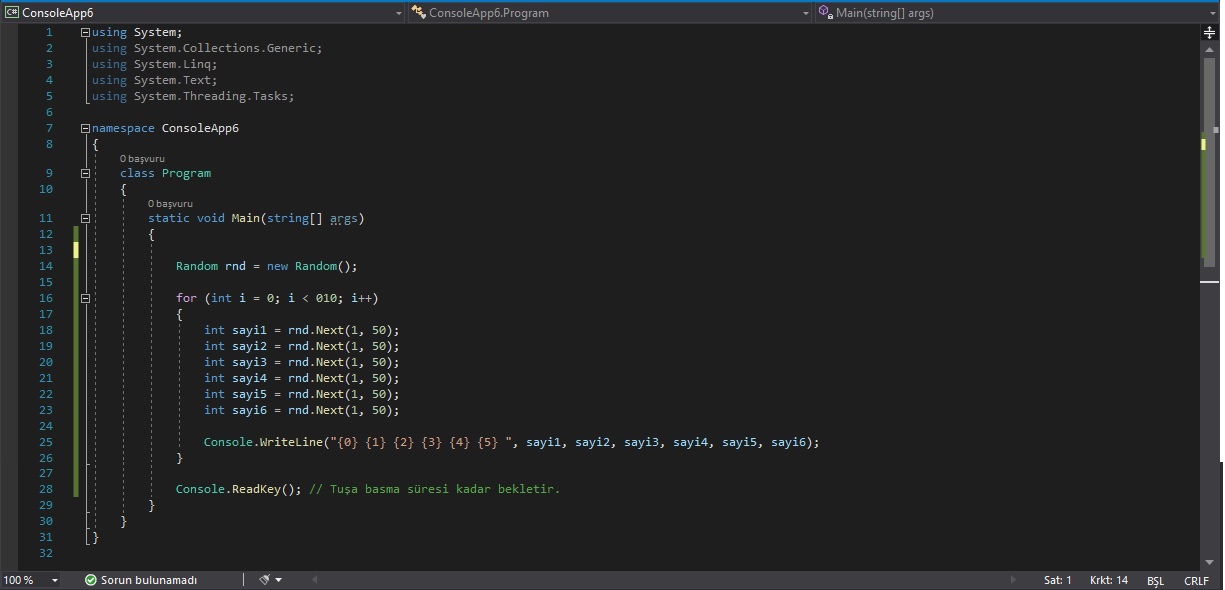Image resolution: width=1225 pixels, height=590 pixels.
Task: Click the horizontal scrollbar left arrow
Action: [315, 580]
